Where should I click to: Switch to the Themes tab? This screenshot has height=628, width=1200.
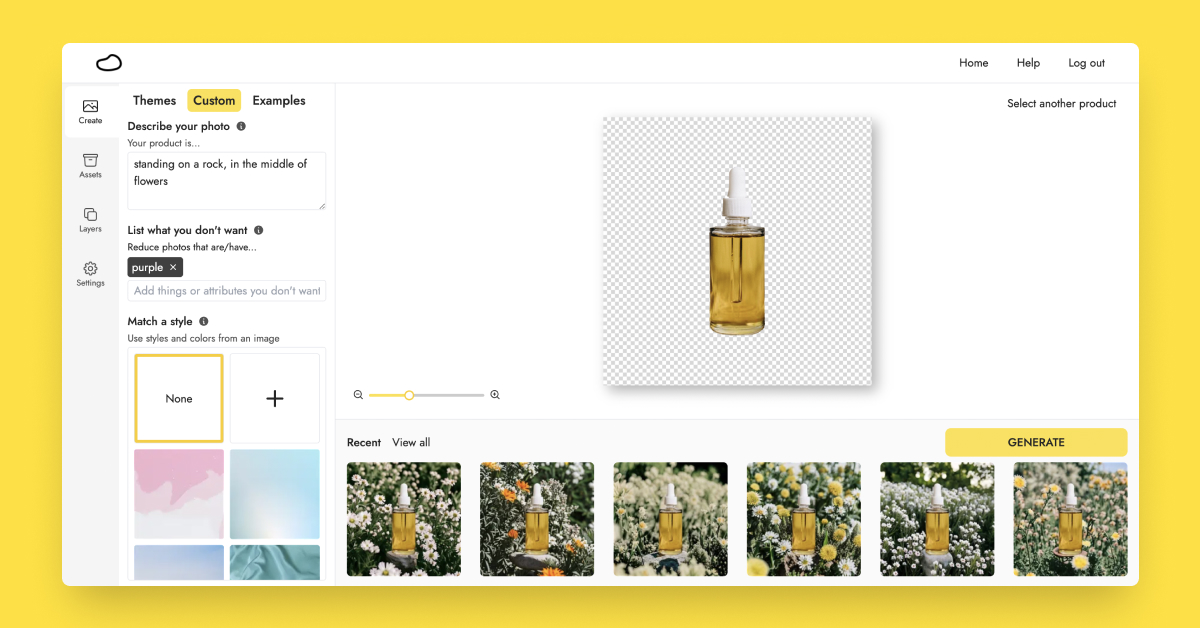click(154, 101)
